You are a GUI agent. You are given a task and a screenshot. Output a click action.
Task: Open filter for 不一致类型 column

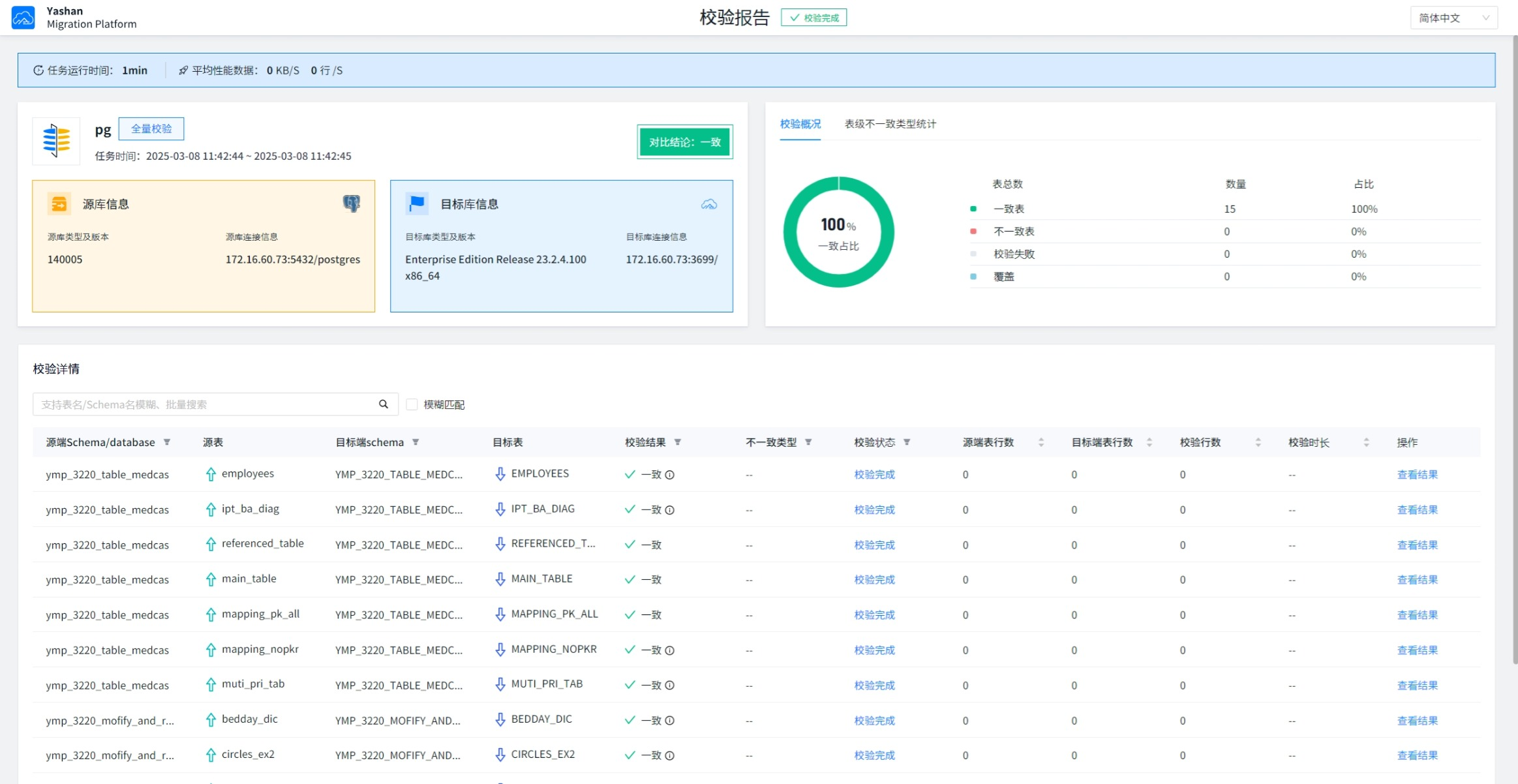tap(808, 442)
